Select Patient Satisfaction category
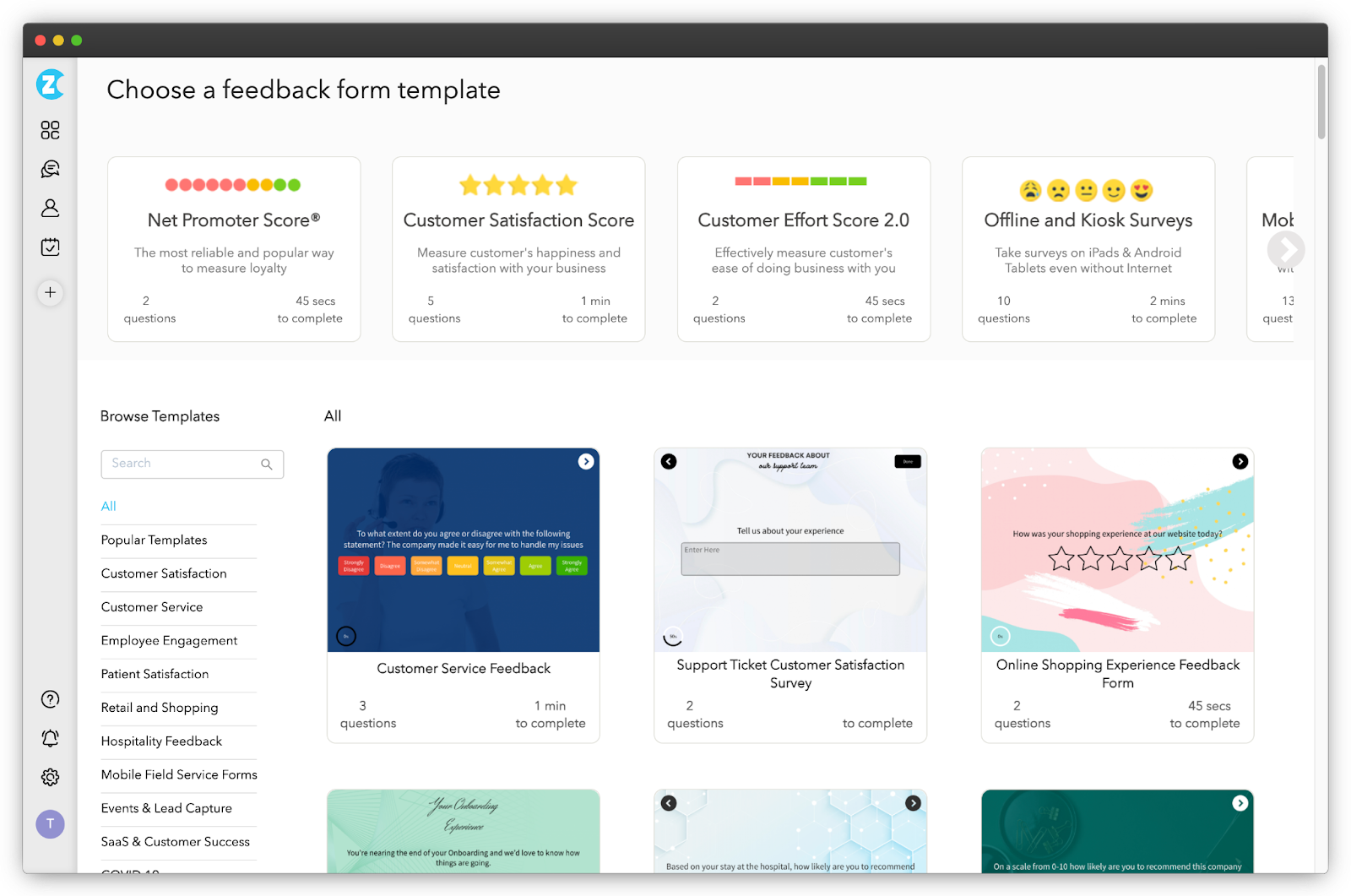Image resolution: width=1351 pixels, height=896 pixels. click(155, 674)
